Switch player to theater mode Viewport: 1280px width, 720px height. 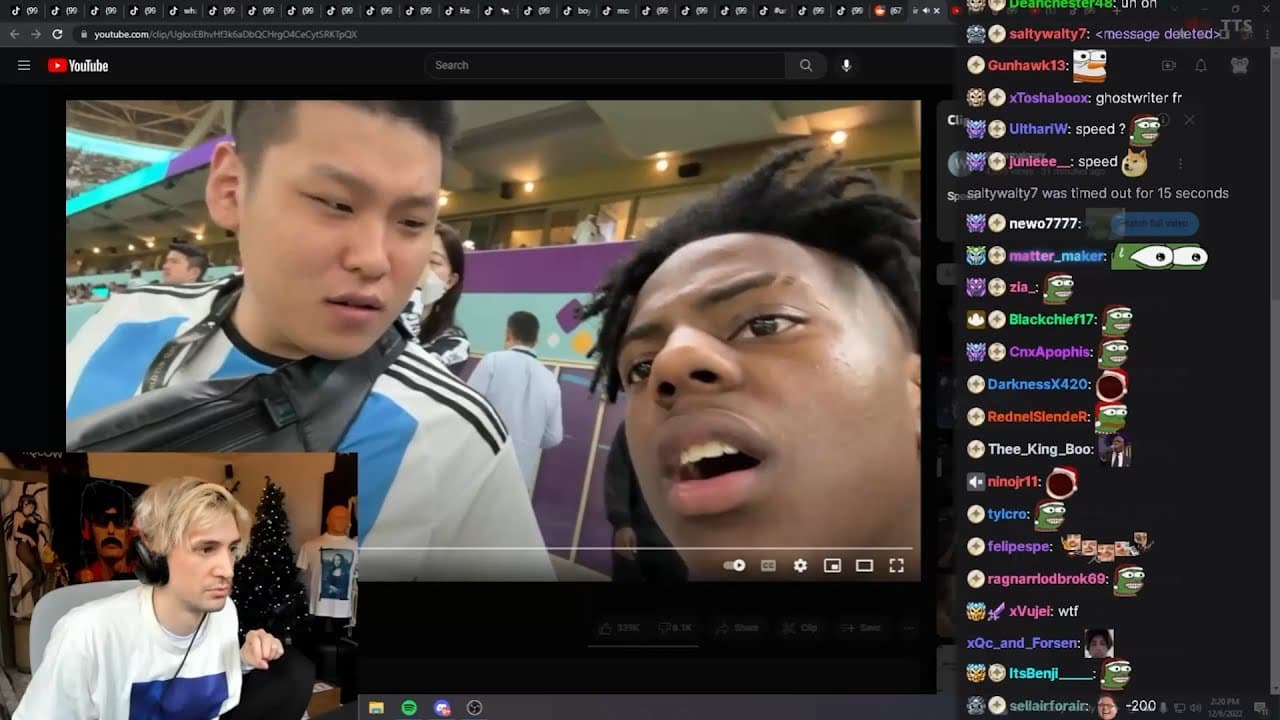tap(864, 565)
